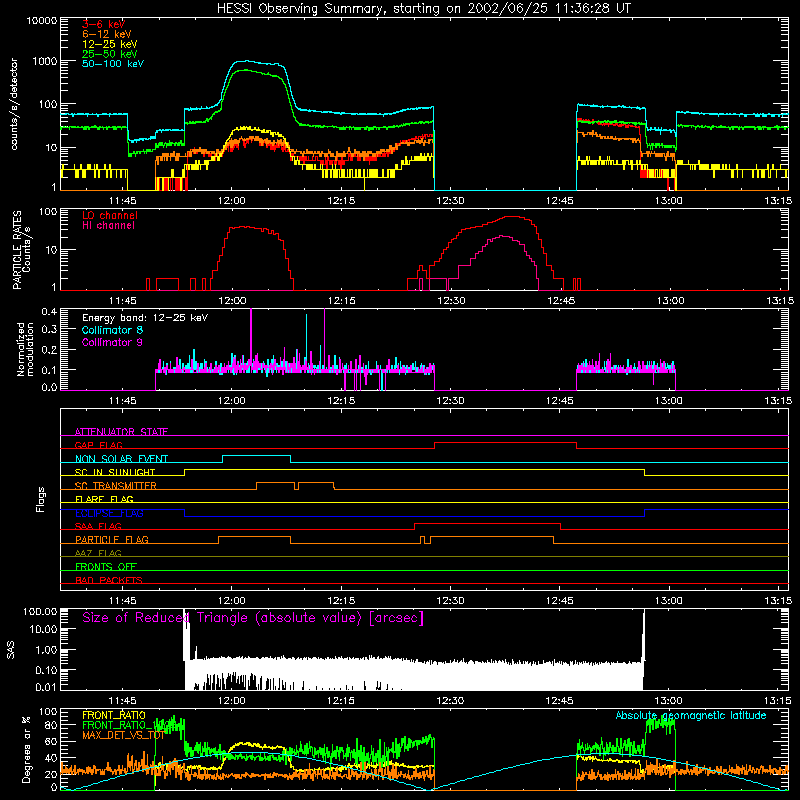
Task: Click the 'PARTICLE RATES' axis label
Action: click(x=17, y=250)
